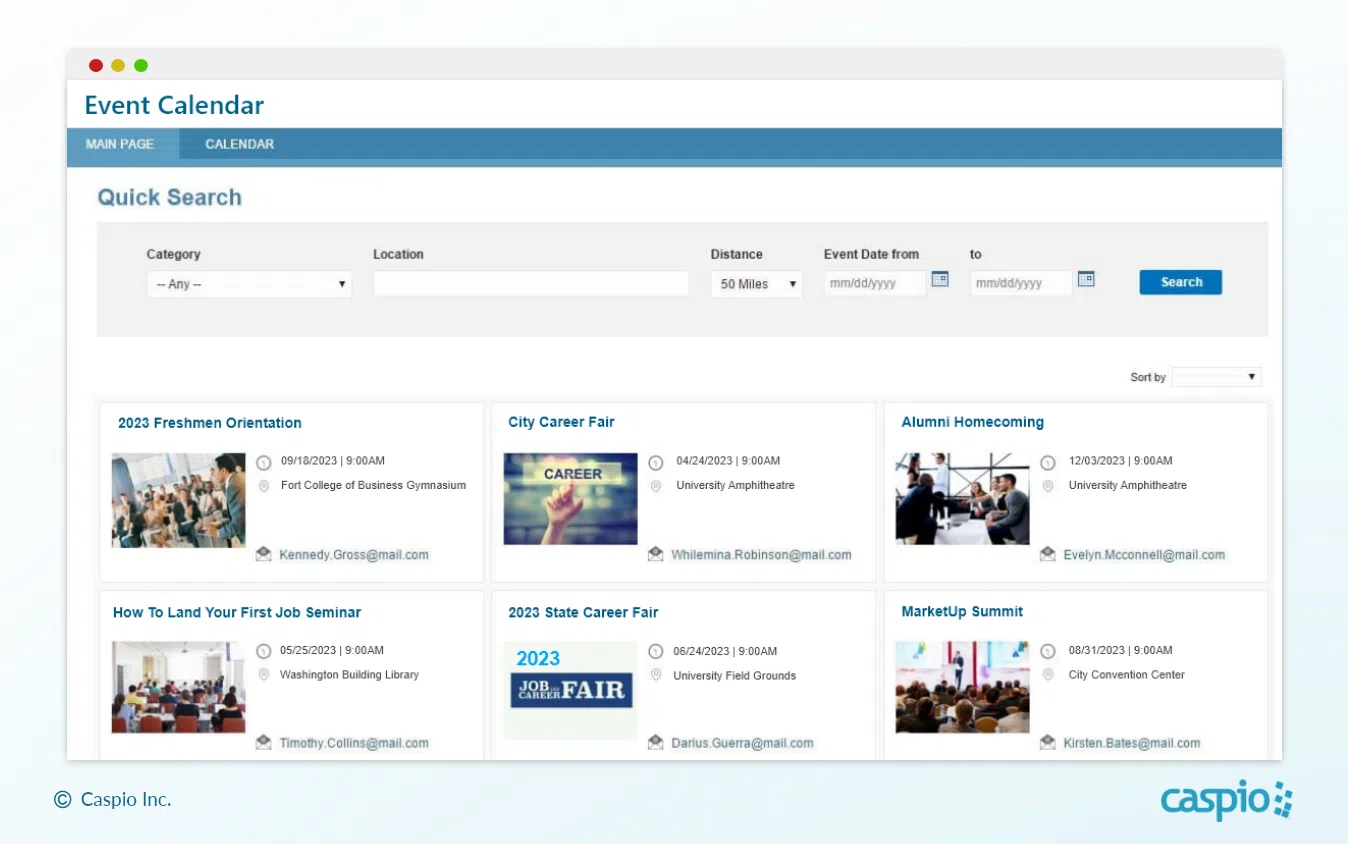Open the How To Land Your First Job Seminar

pyautogui.click(x=237, y=612)
